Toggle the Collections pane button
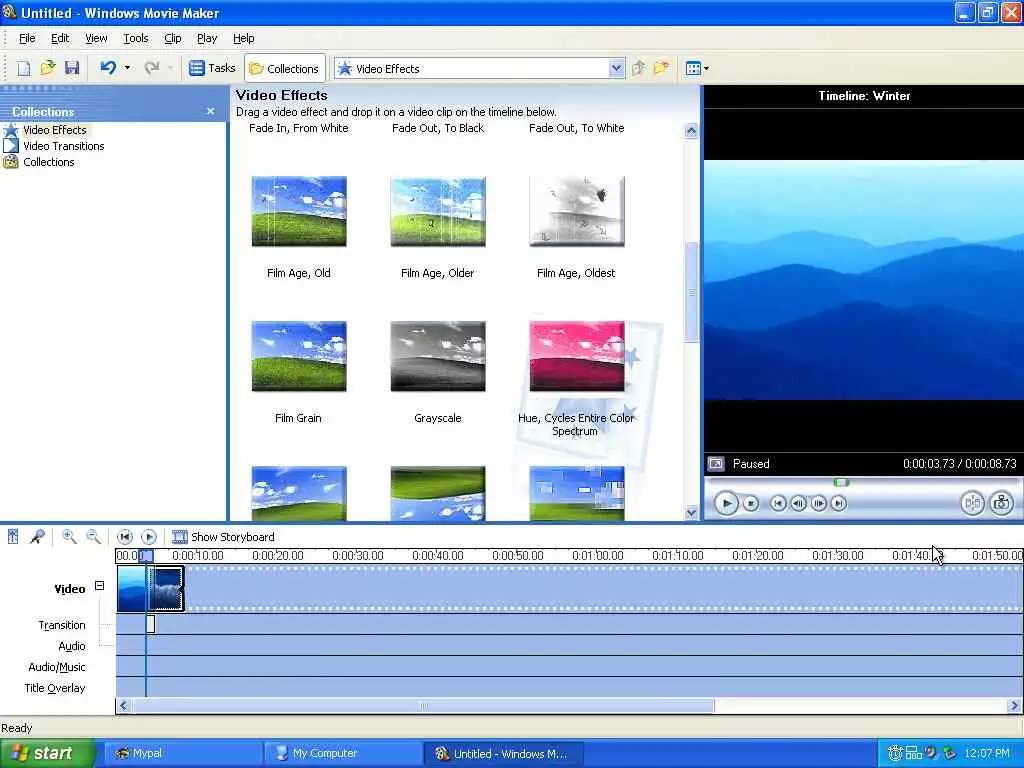Screen dimensions: 1024x768 pyautogui.click(x=284, y=69)
